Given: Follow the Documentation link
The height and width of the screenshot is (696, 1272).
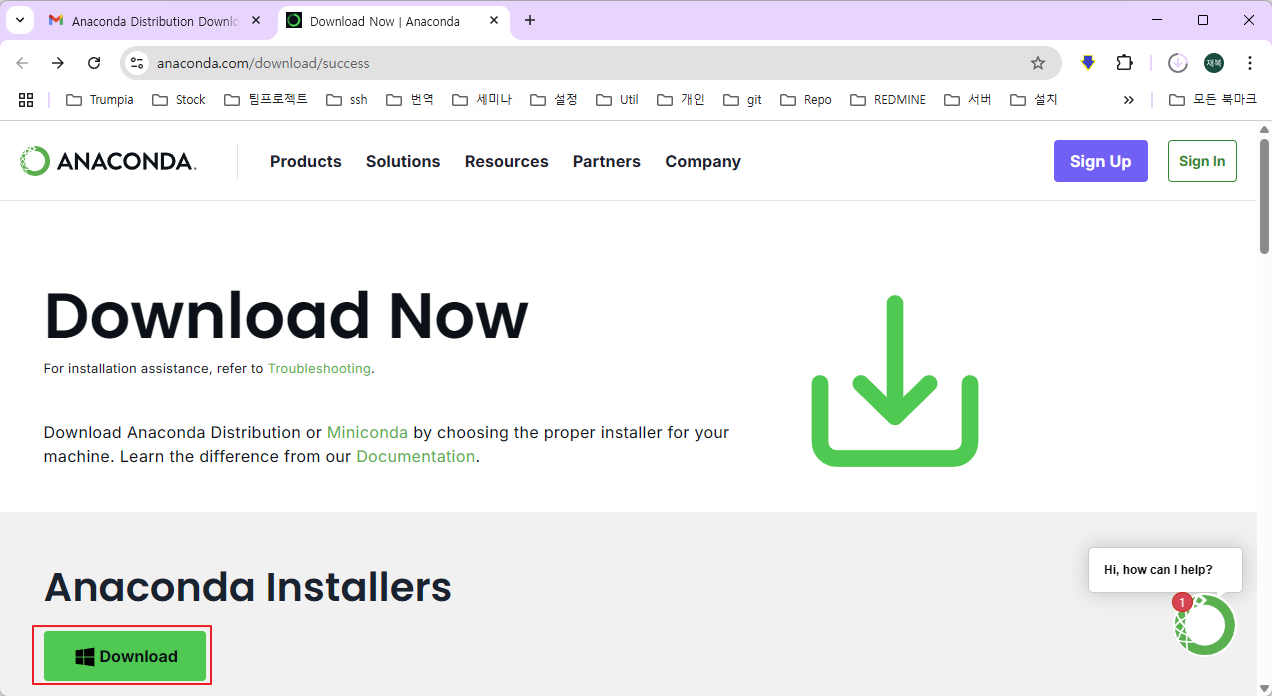Looking at the screenshot, I should pos(416,456).
